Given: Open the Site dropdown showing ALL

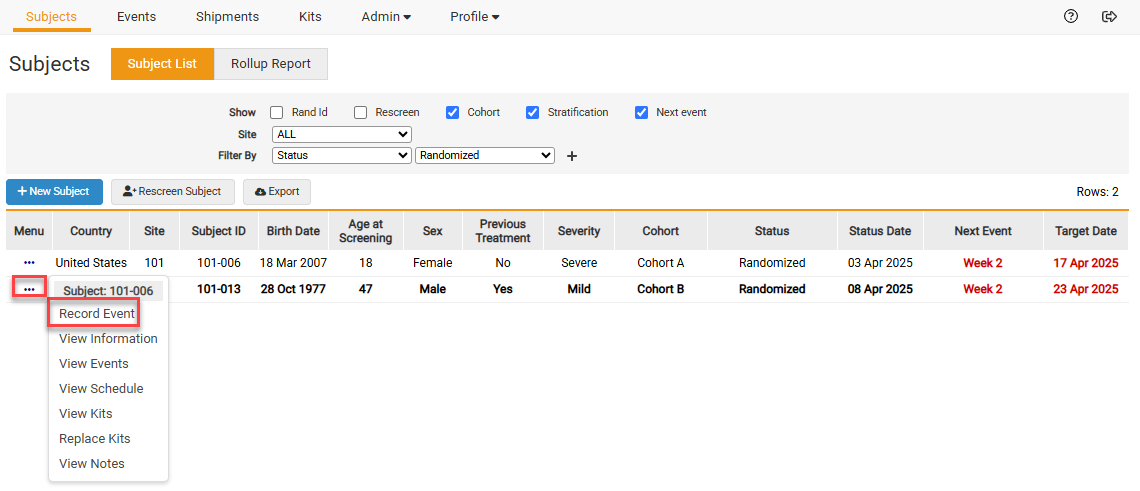Looking at the screenshot, I should [341, 134].
